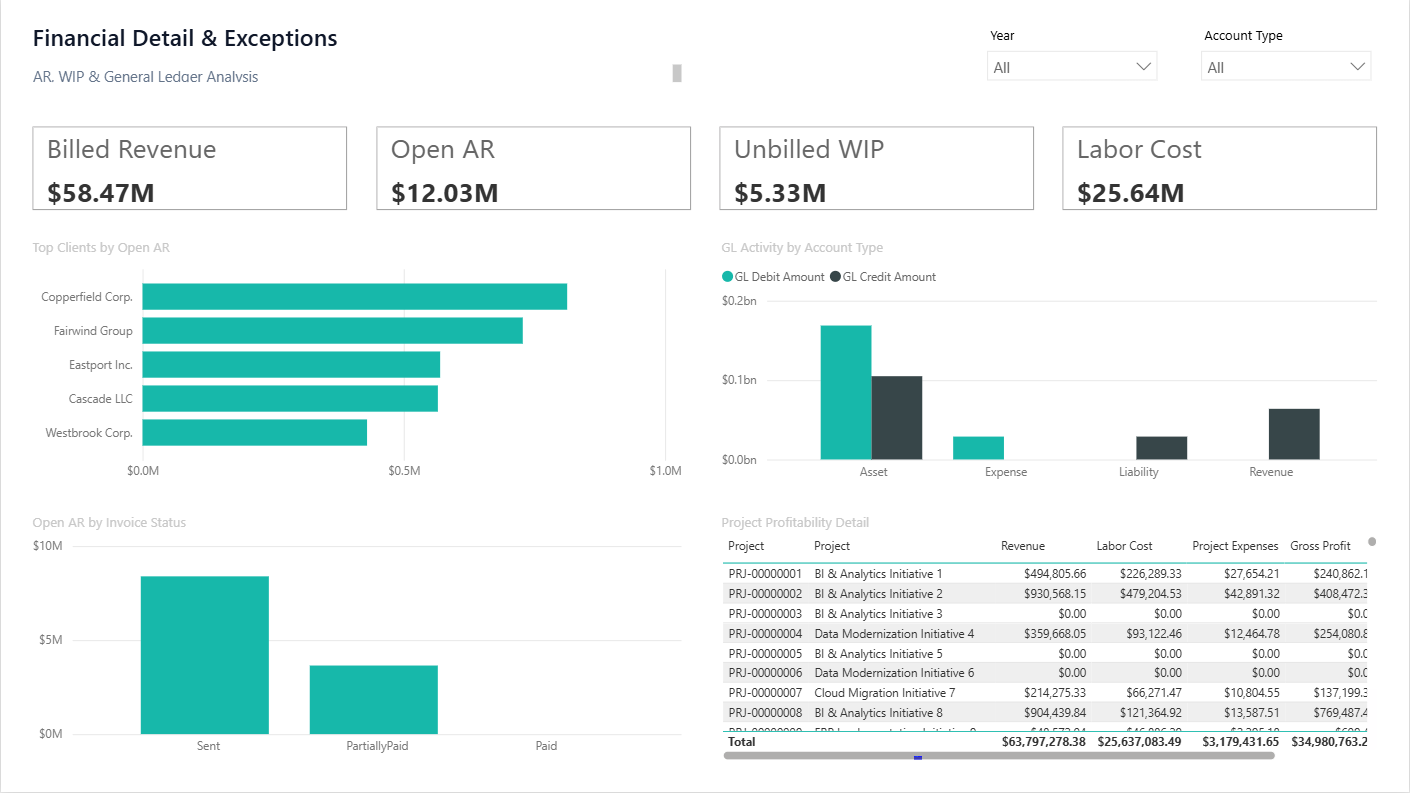Viewport: 1410px width, 793px height.
Task: Select the Open AR $12.03M card
Action: [533, 168]
